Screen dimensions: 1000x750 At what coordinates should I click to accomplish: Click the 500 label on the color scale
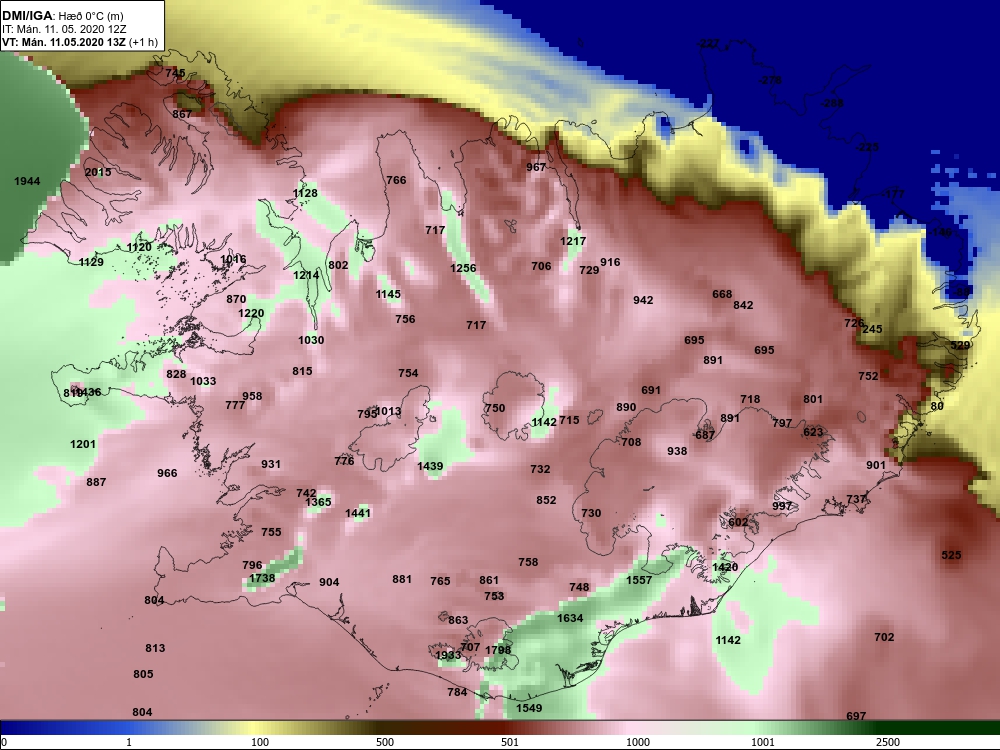coord(385,742)
